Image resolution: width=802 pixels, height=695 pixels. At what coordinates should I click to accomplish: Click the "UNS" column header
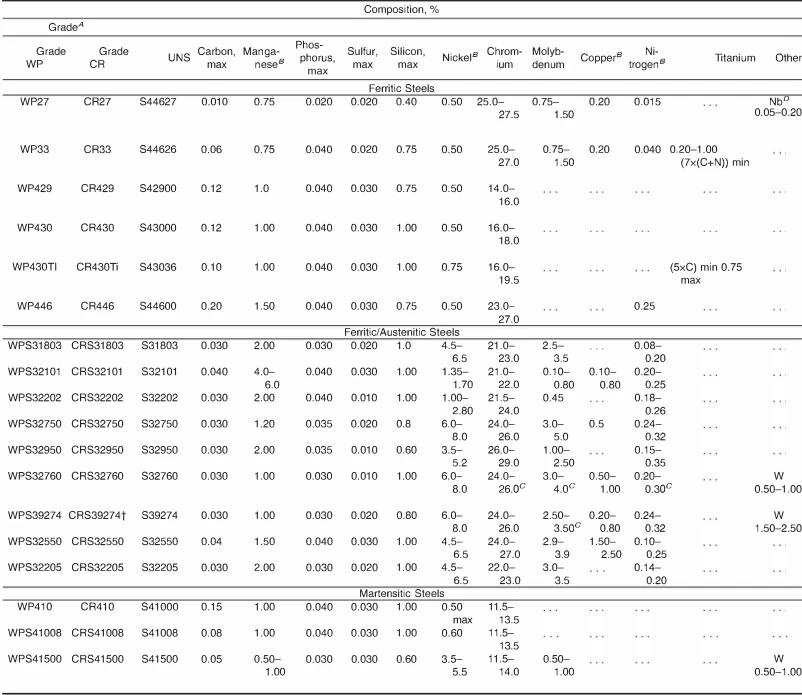[179, 57]
